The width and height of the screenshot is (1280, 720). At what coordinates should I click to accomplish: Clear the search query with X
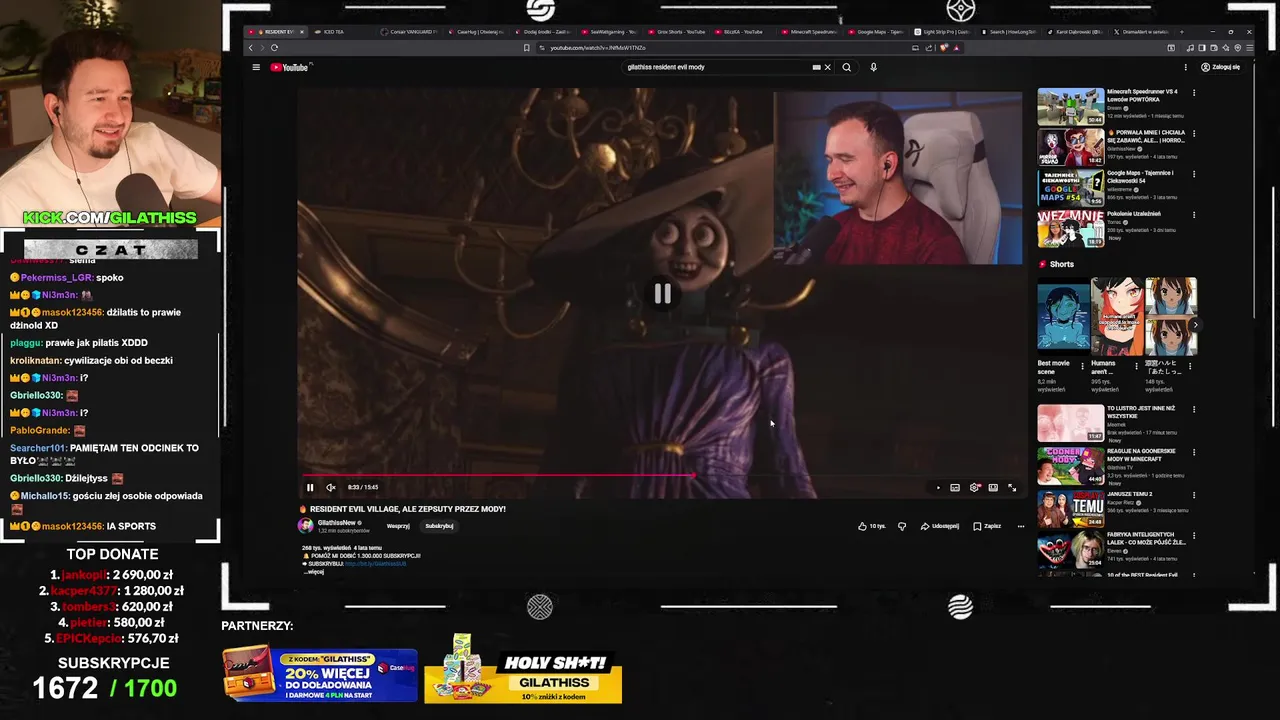point(827,67)
